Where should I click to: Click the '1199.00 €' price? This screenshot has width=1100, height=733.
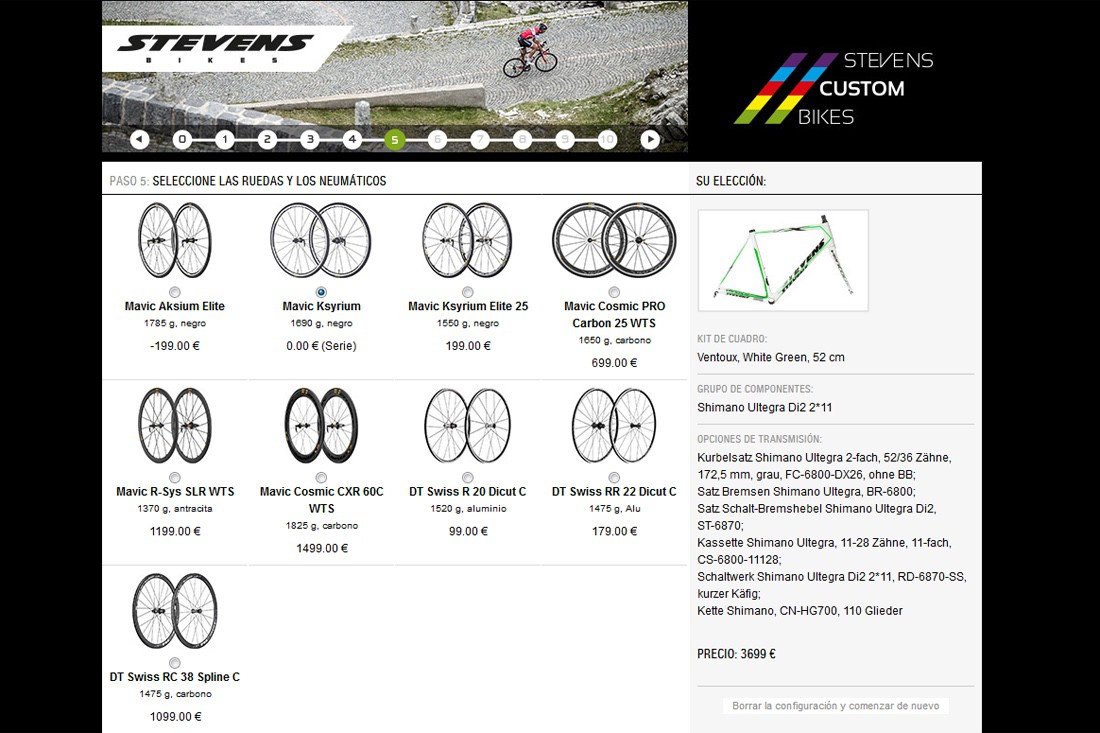coord(175,531)
